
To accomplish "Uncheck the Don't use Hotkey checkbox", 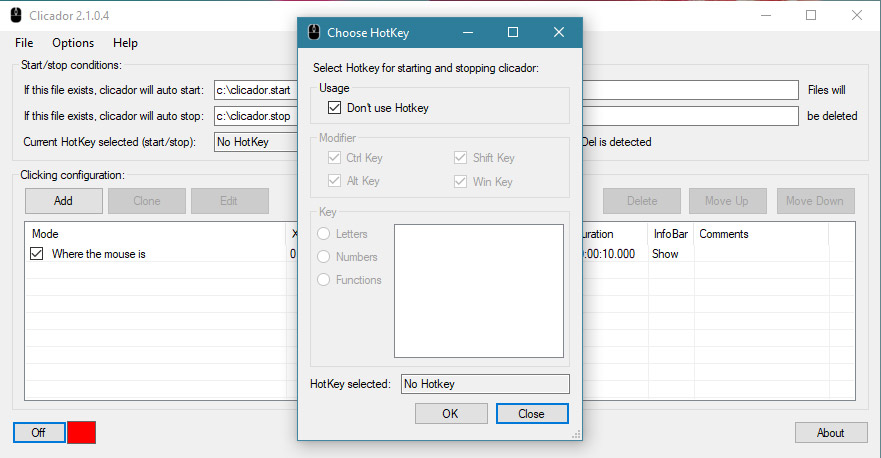I will pyautogui.click(x=335, y=108).
